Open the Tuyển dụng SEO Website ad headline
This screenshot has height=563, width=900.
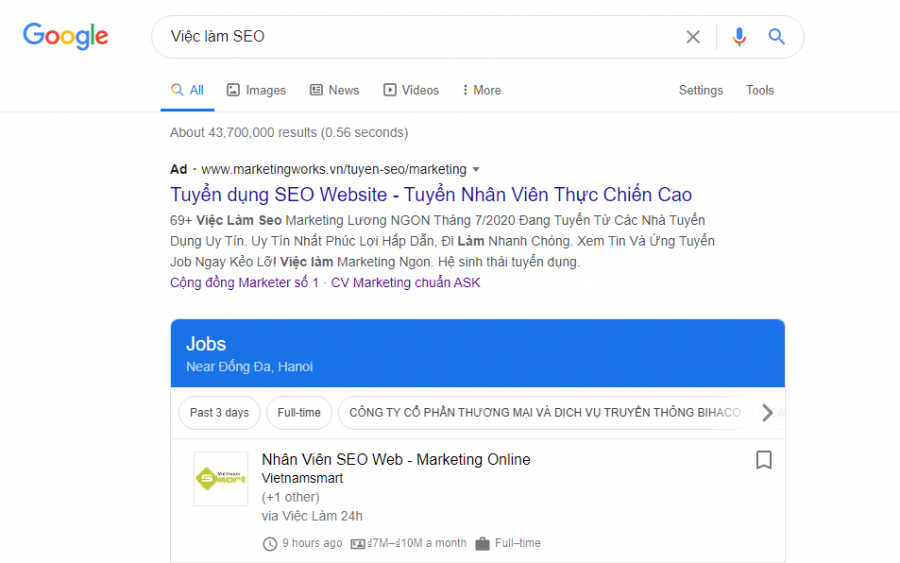point(431,195)
